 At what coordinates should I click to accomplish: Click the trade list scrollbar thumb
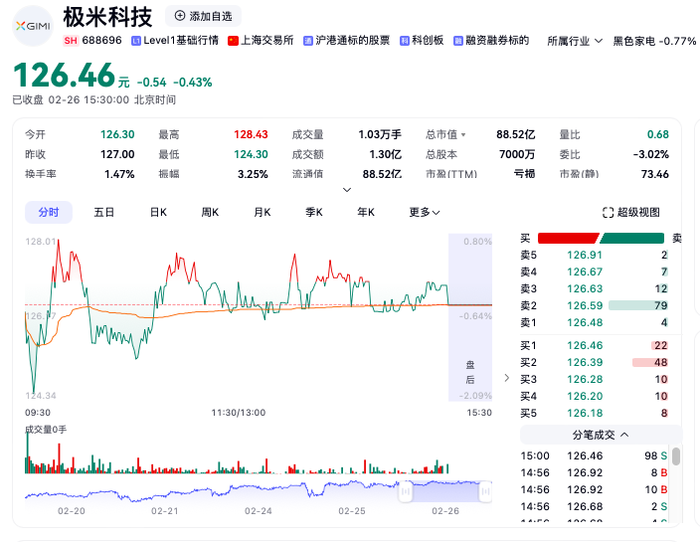pos(676,456)
